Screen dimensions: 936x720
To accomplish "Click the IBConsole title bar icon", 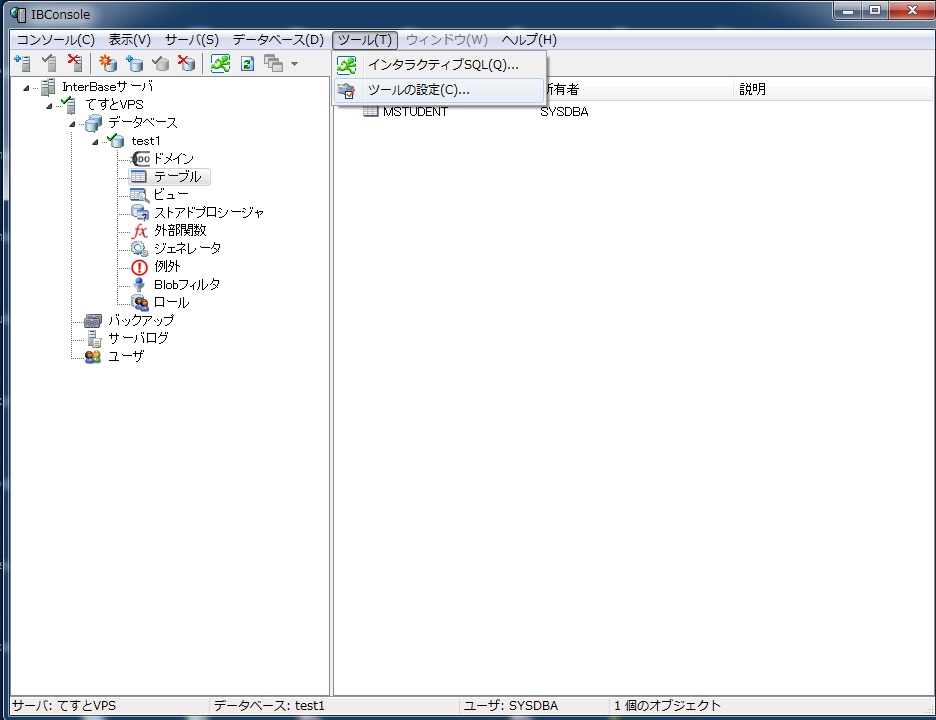I will coord(19,14).
